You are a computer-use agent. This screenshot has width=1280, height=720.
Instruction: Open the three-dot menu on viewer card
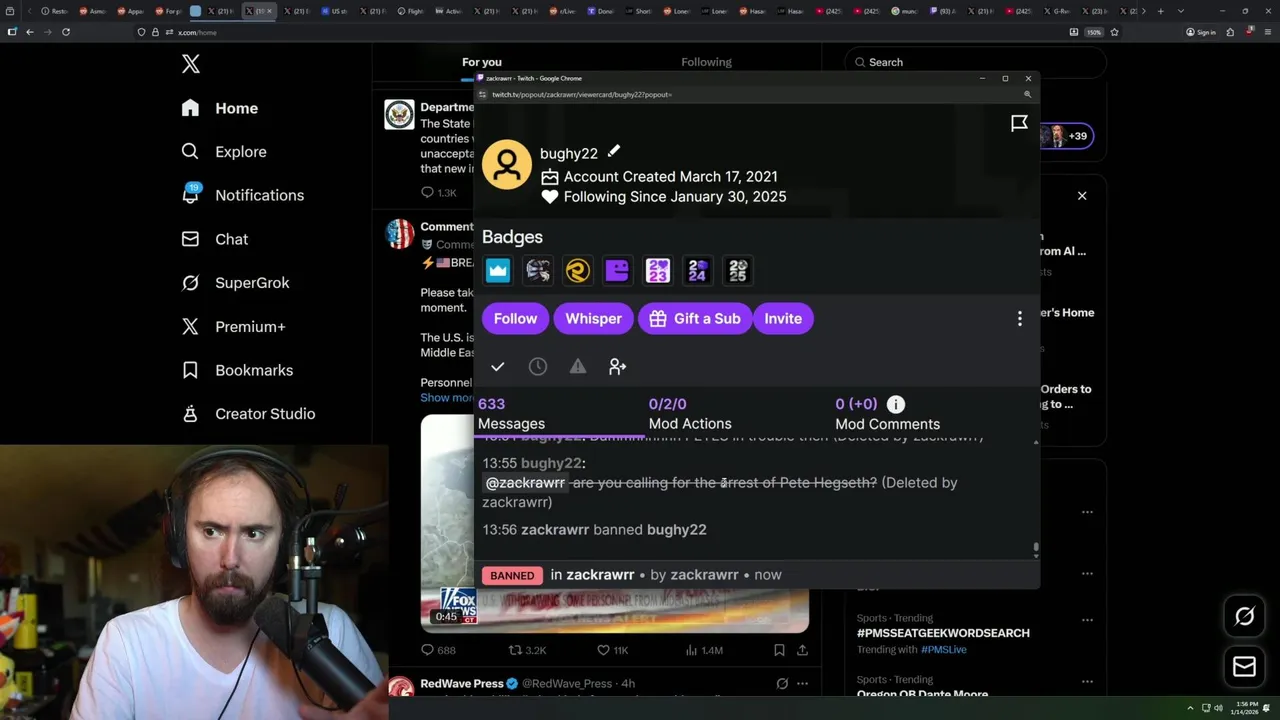tap(1020, 318)
